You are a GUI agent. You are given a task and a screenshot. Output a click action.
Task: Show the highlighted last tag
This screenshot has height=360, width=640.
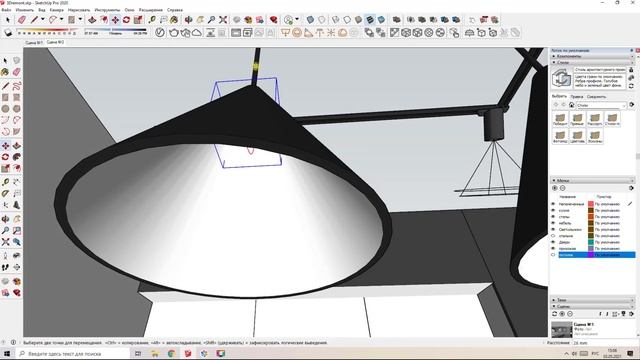pos(553,255)
